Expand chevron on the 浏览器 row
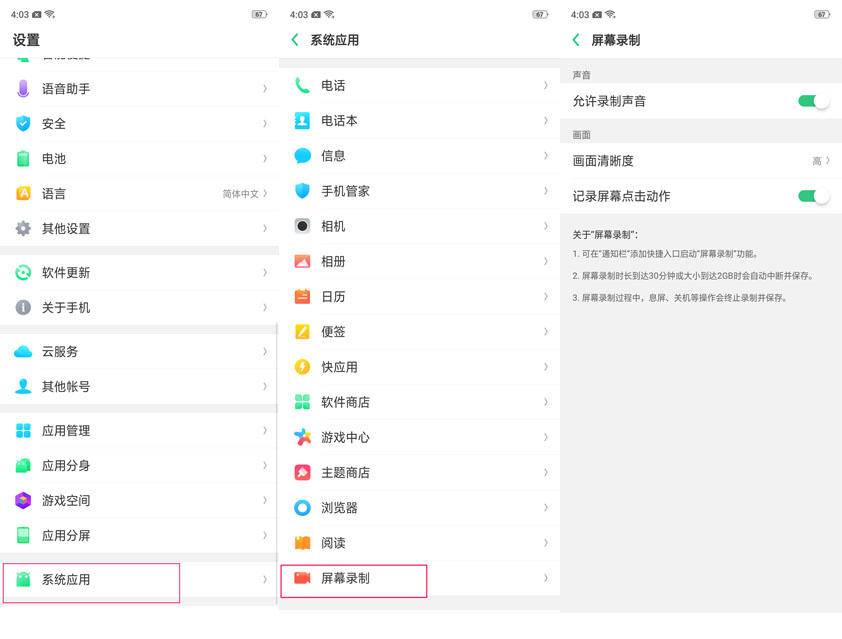Image resolution: width=842 pixels, height=639 pixels. point(546,507)
